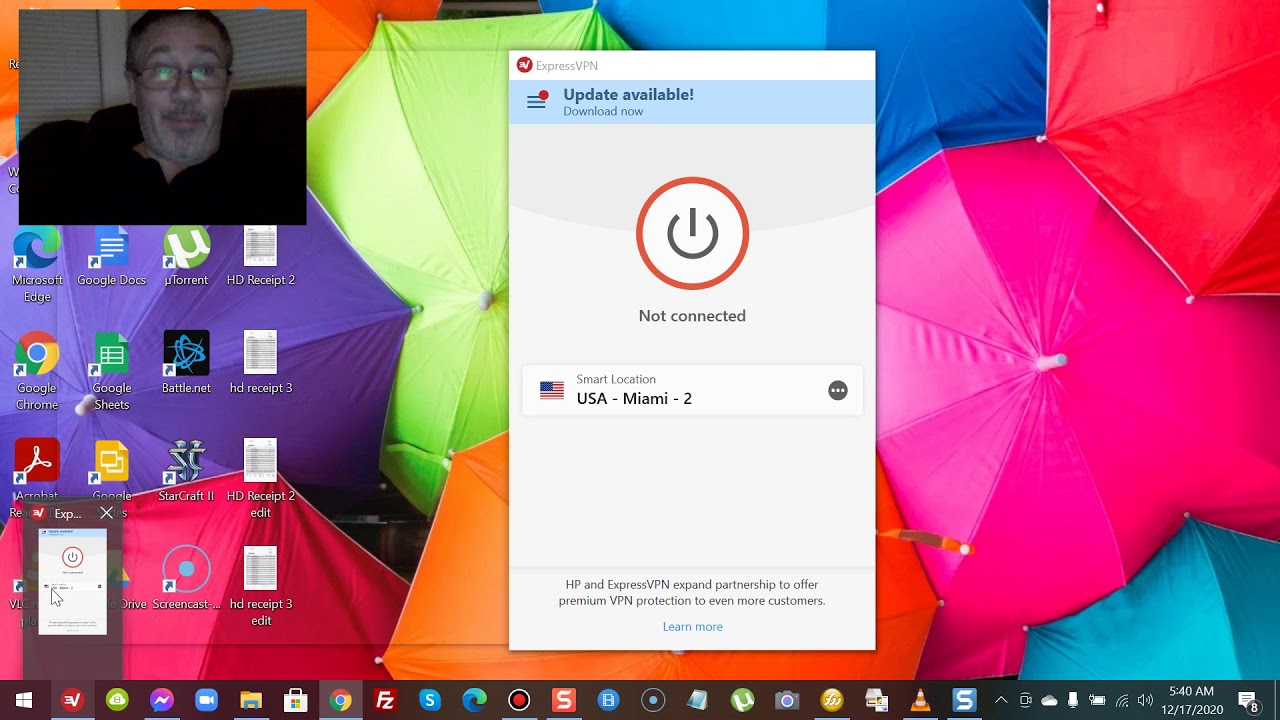Open µTorrent from the taskbar

click(742, 700)
